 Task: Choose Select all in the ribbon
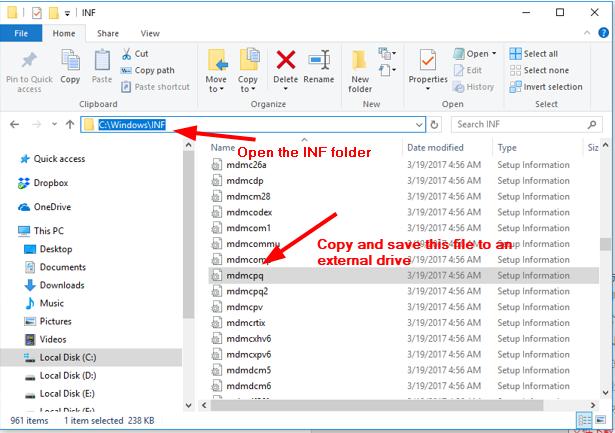tap(534, 54)
